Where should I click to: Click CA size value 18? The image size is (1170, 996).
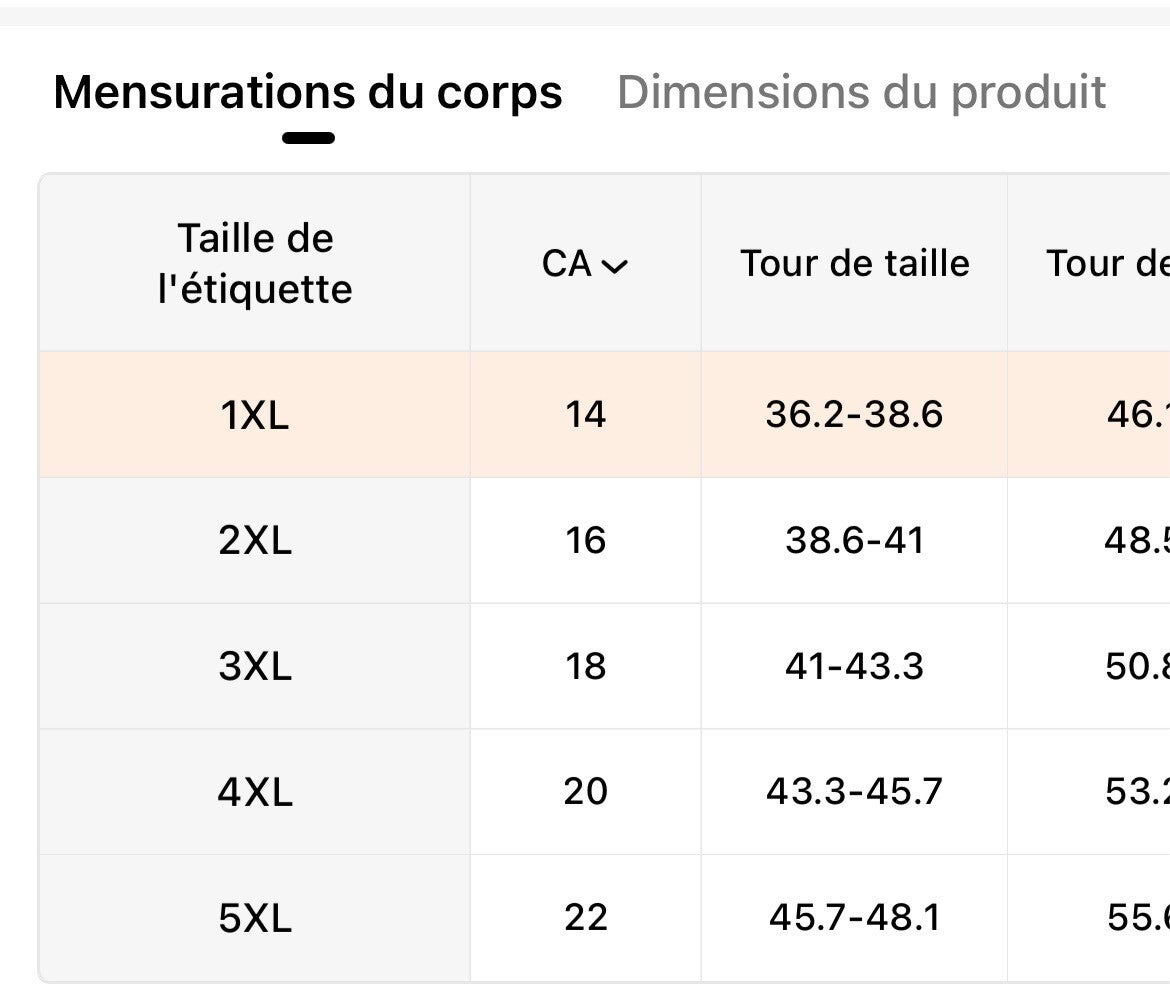tap(585, 666)
